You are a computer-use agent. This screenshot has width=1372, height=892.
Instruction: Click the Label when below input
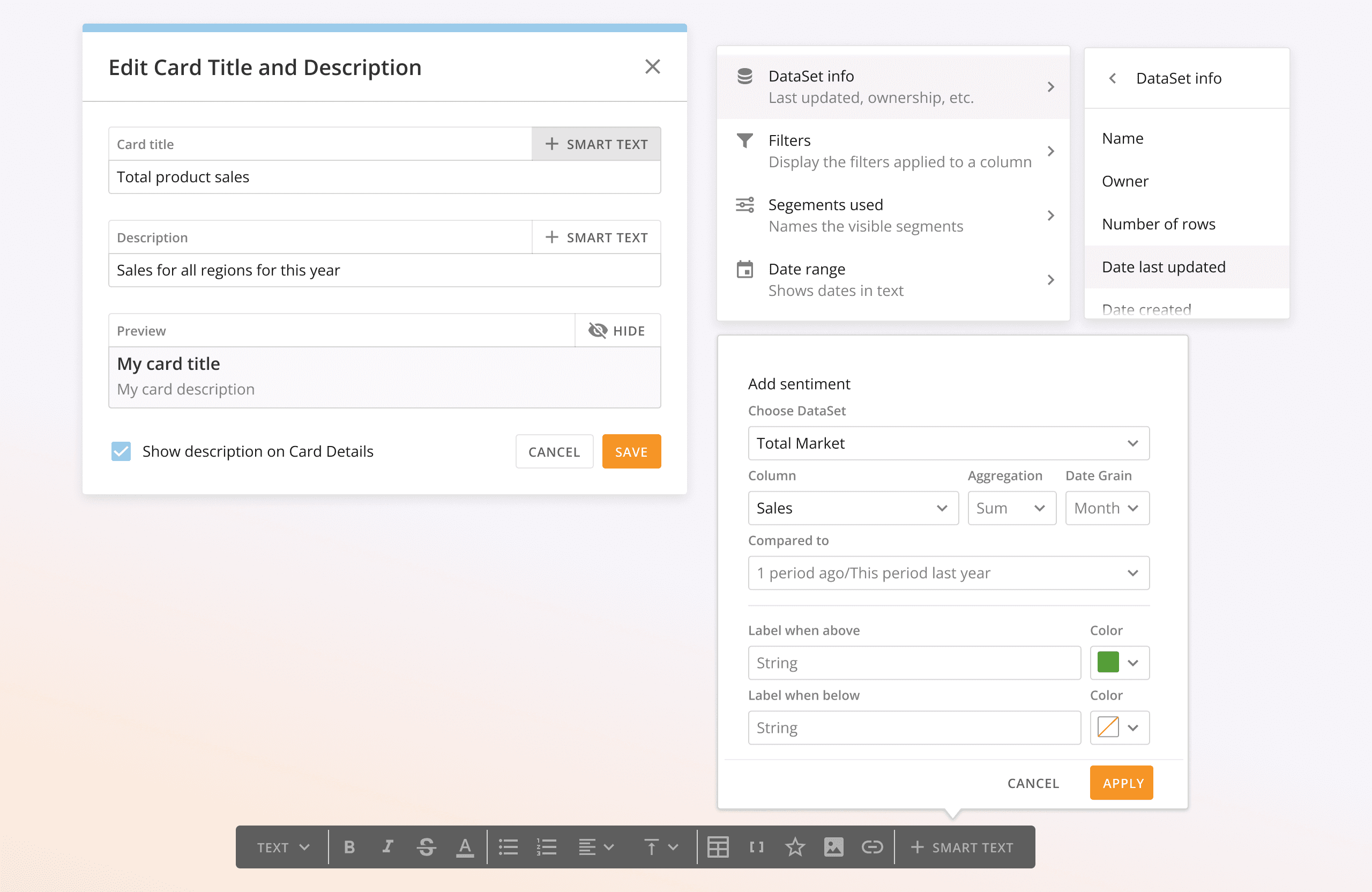(x=914, y=727)
